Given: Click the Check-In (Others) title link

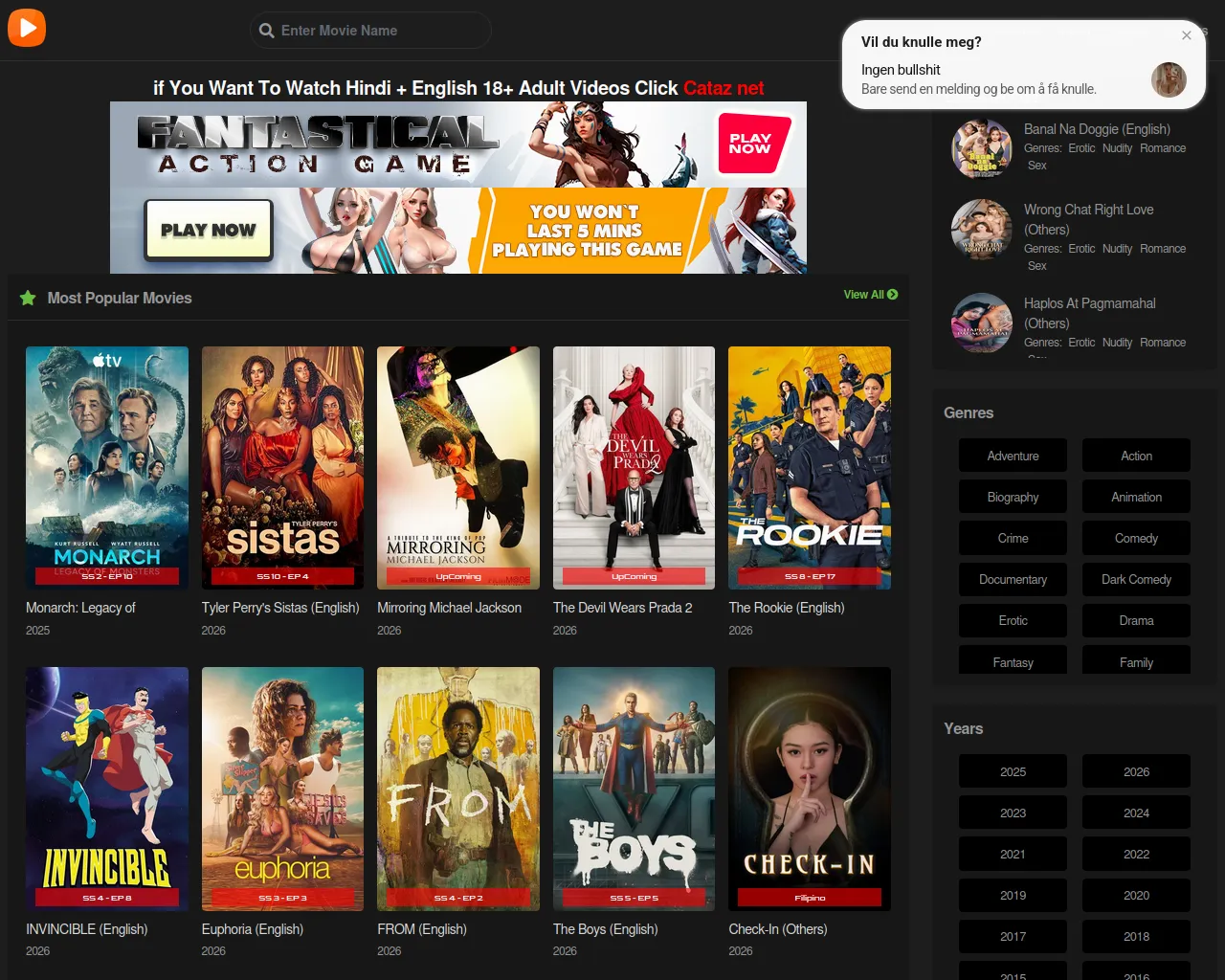Looking at the screenshot, I should pos(778,929).
